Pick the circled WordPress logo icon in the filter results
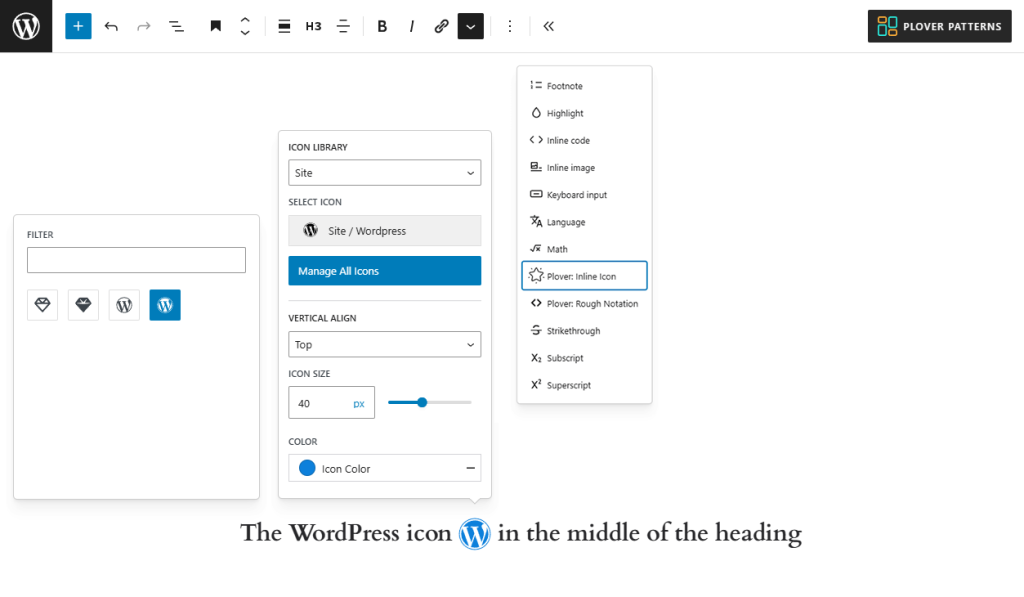 124,305
